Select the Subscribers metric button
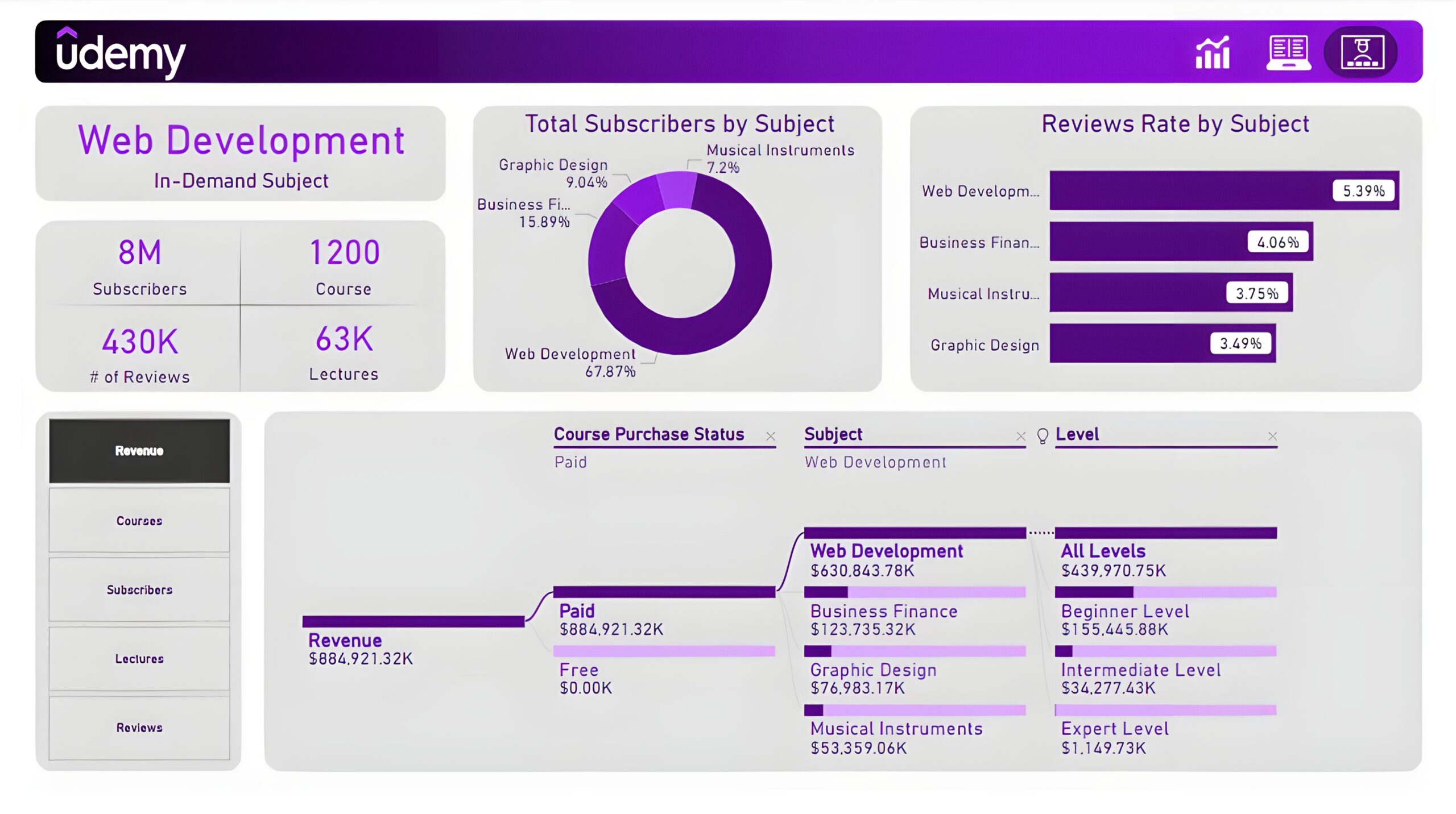This screenshot has height=814, width=1456. [139, 590]
